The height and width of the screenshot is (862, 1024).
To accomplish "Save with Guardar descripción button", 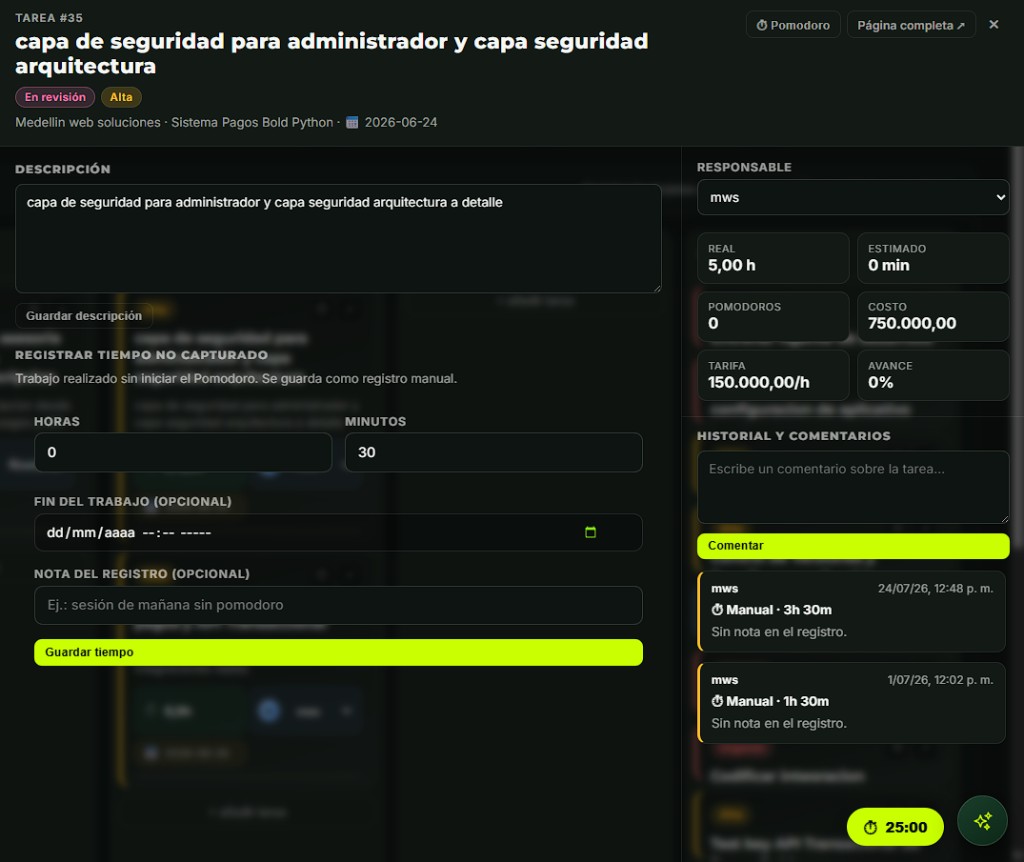I will [84, 315].
